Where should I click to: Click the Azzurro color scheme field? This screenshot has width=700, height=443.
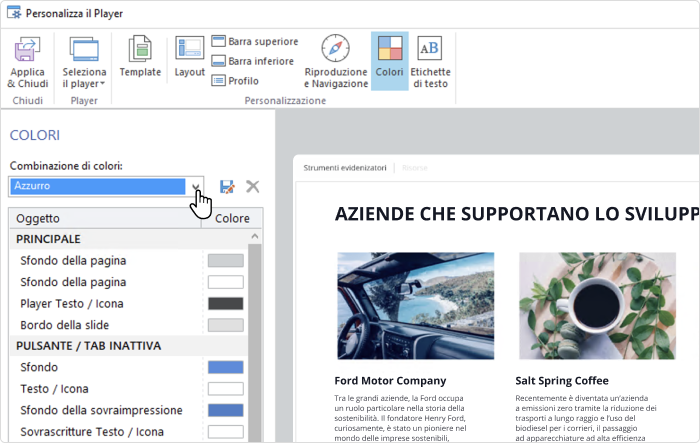click(97, 186)
